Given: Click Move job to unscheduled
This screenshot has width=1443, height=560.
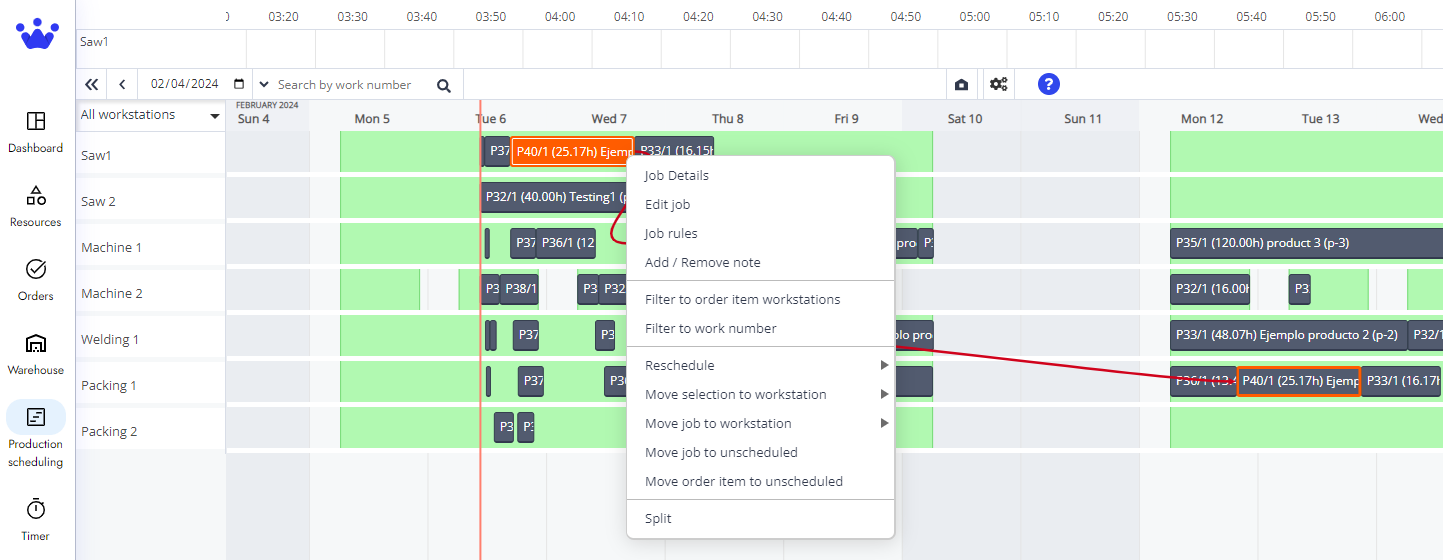Looking at the screenshot, I should coord(721,452).
